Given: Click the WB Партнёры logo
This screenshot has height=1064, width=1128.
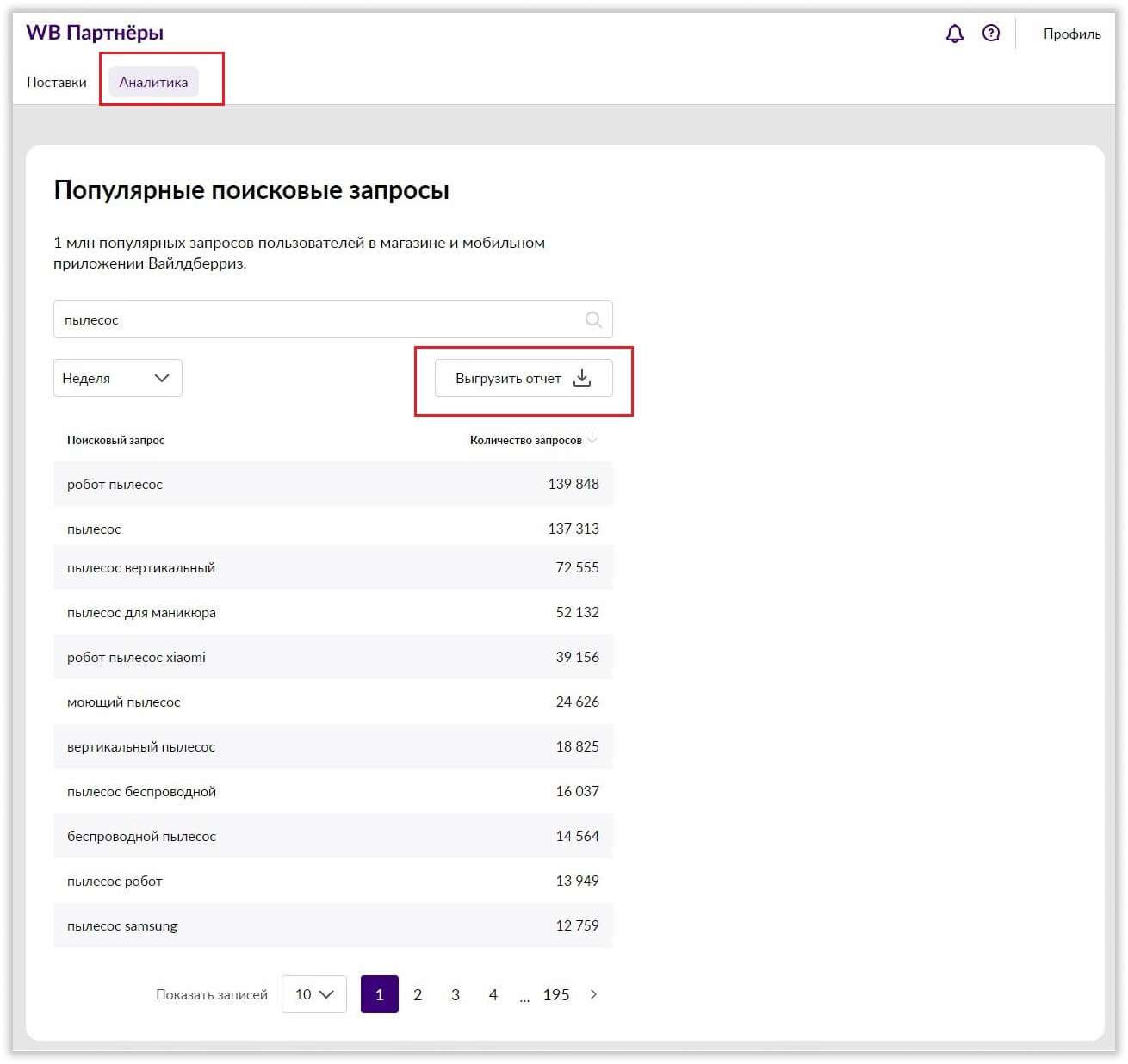Looking at the screenshot, I should click(x=95, y=33).
